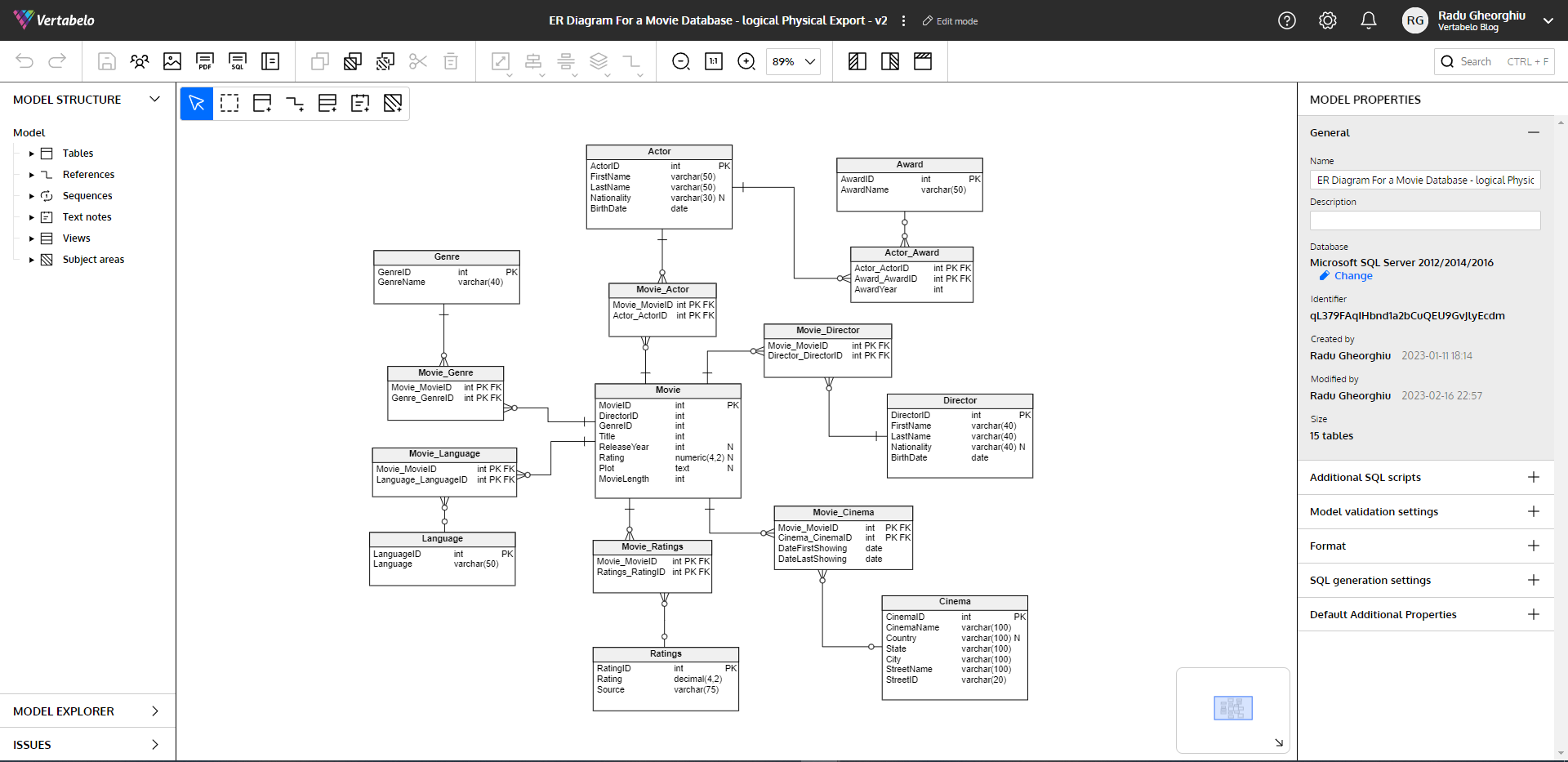Viewport: 1568px width, 762px height.
Task: Select the Movie_Cinema table header
Action: (x=844, y=513)
